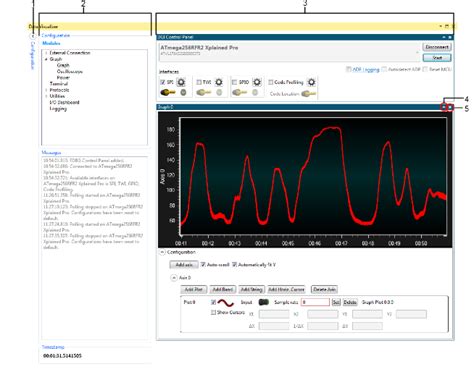Click the timestamp value 00:01:31.5141505
Viewport: 474px width, 372px height.
62,356
